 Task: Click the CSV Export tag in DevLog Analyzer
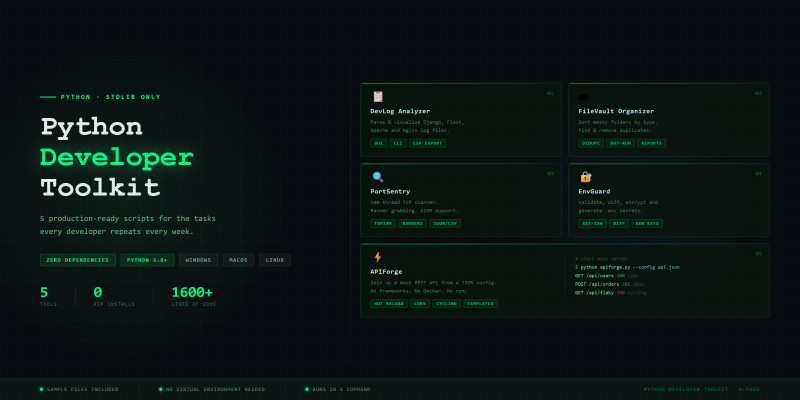coord(428,143)
